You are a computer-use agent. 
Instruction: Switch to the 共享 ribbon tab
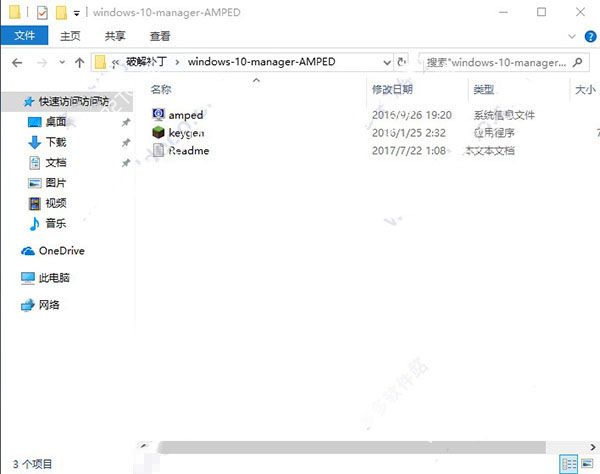[115, 36]
